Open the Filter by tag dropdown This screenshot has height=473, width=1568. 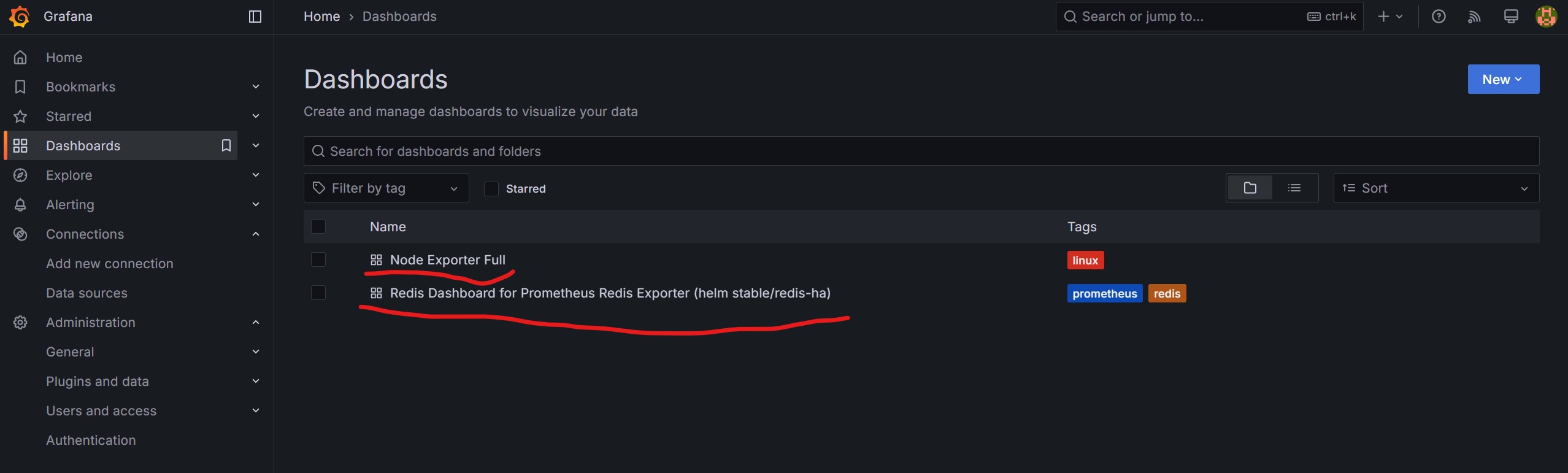(386, 188)
